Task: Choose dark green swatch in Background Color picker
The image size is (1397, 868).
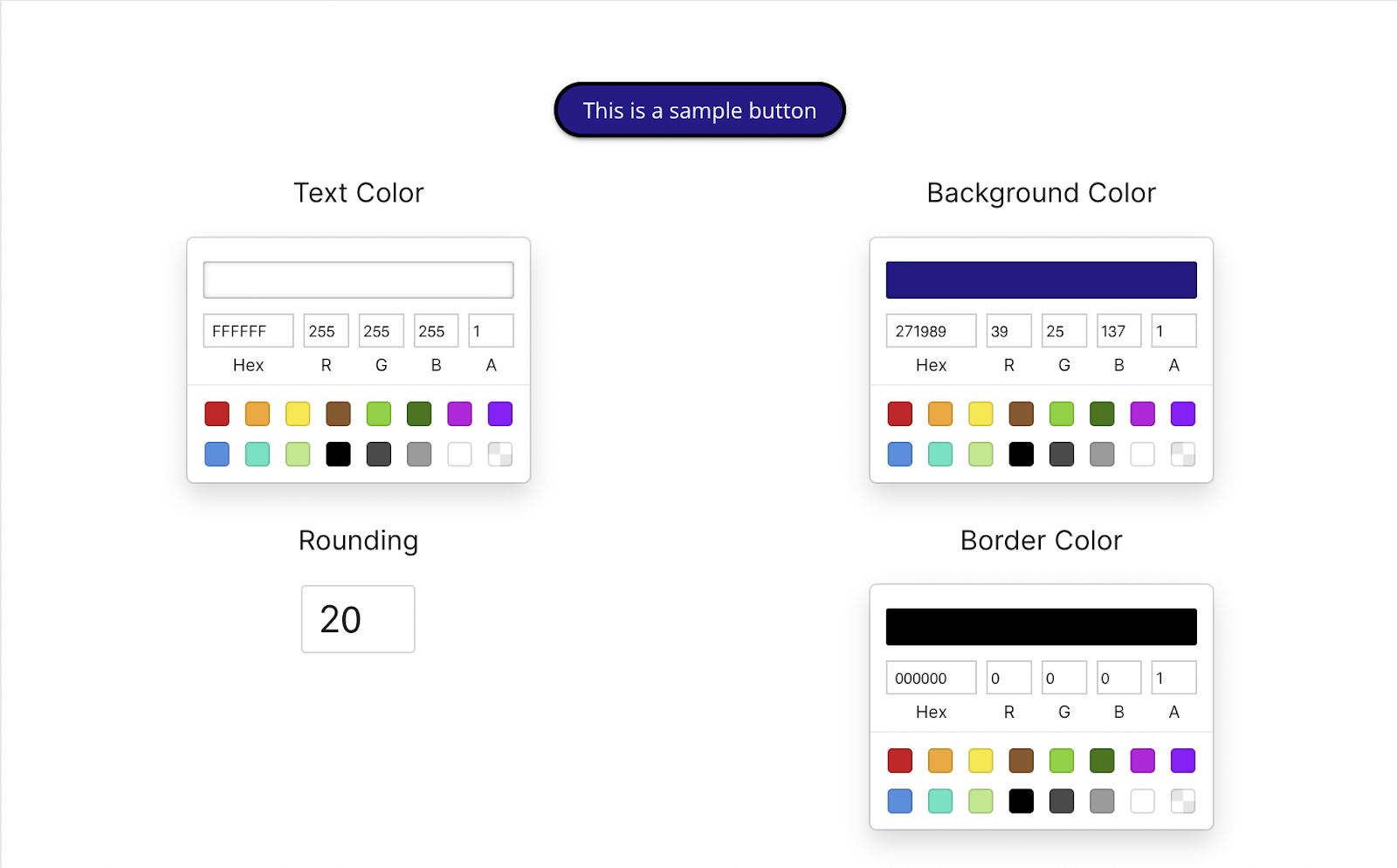Action: [x=1102, y=414]
